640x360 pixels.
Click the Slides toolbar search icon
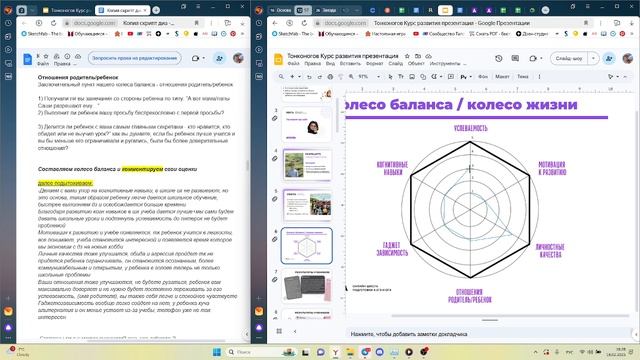(281, 76)
